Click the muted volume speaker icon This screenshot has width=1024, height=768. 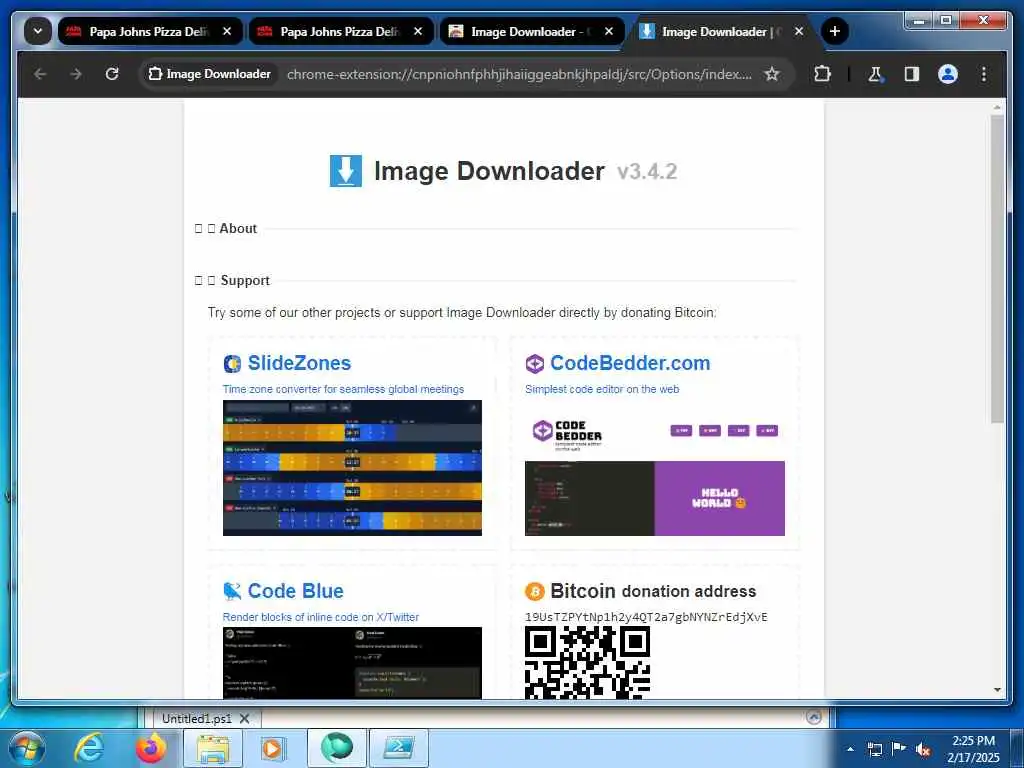923,749
